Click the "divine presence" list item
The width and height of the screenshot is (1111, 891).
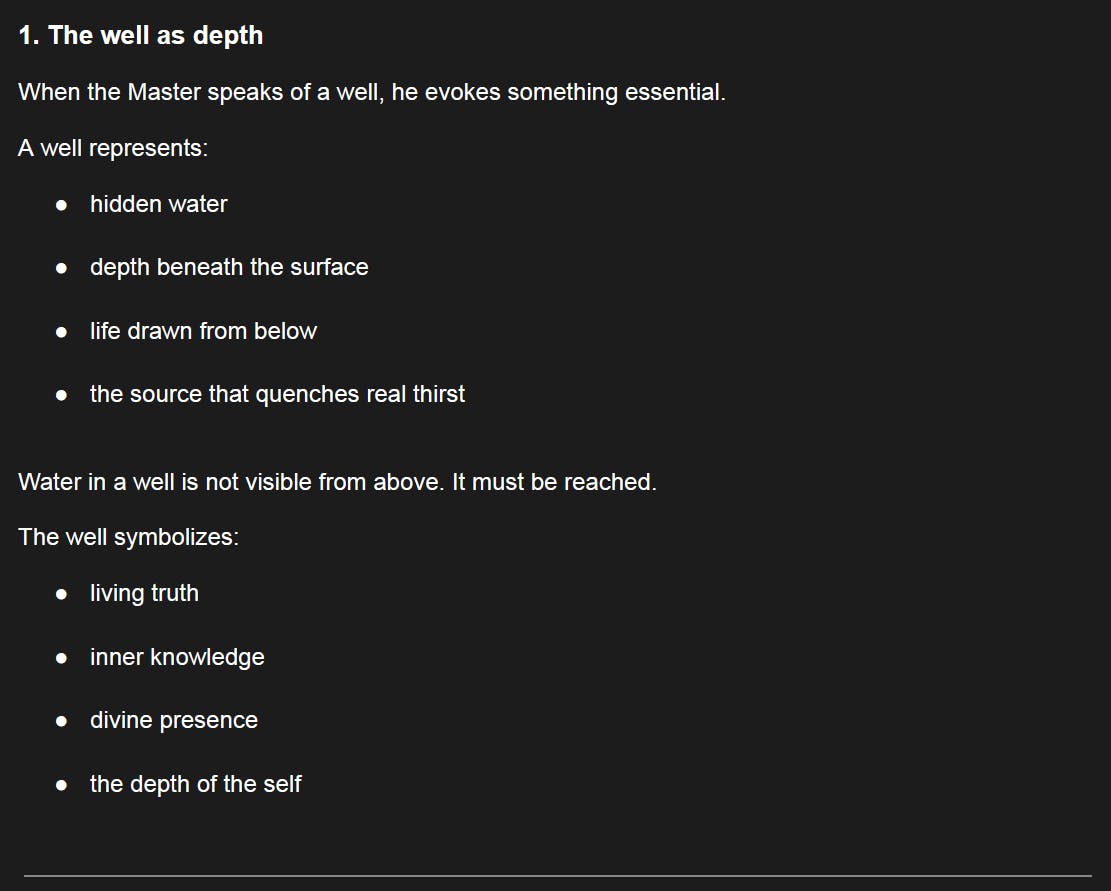click(173, 720)
